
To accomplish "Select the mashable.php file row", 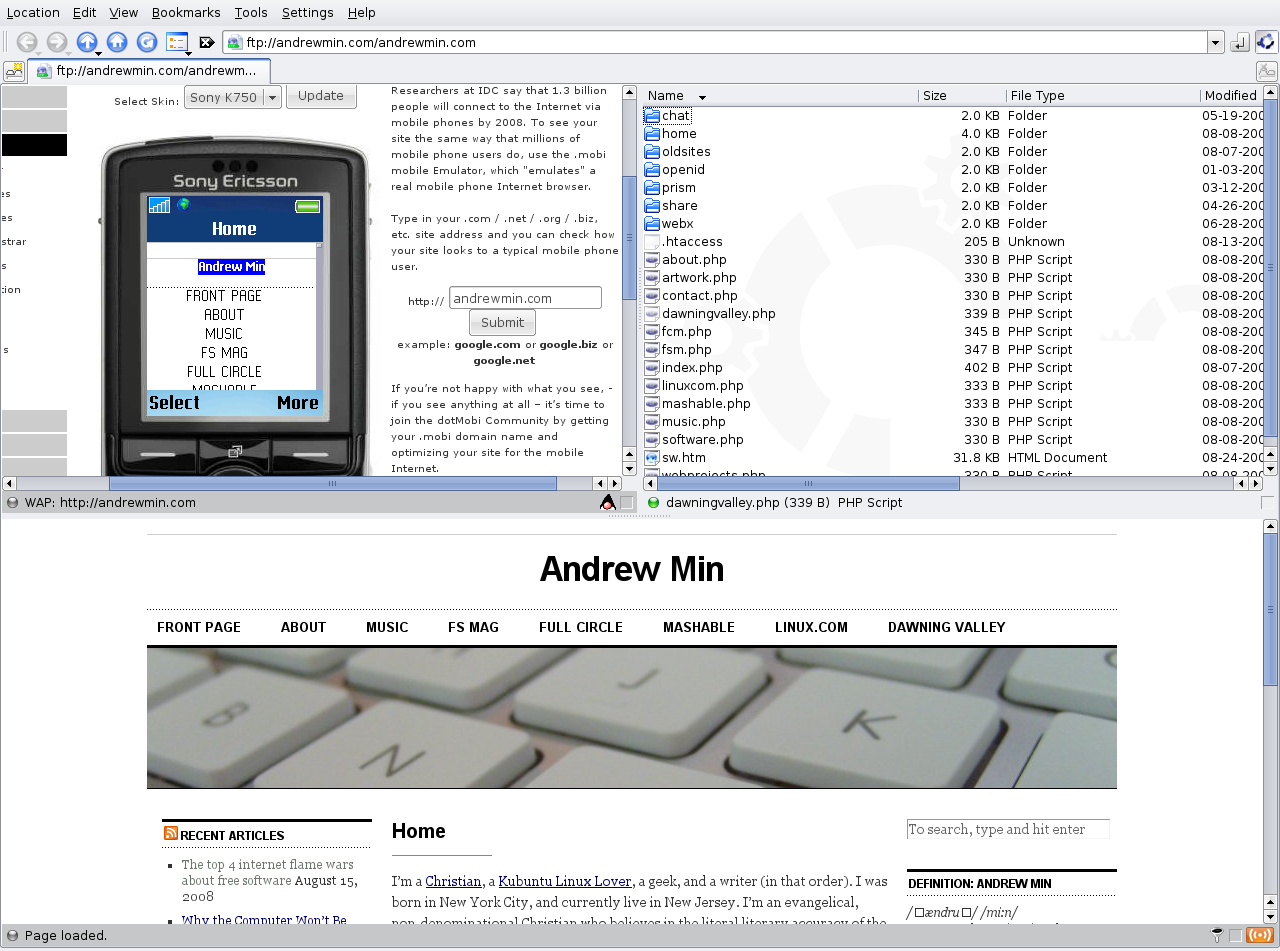I will coord(952,404).
